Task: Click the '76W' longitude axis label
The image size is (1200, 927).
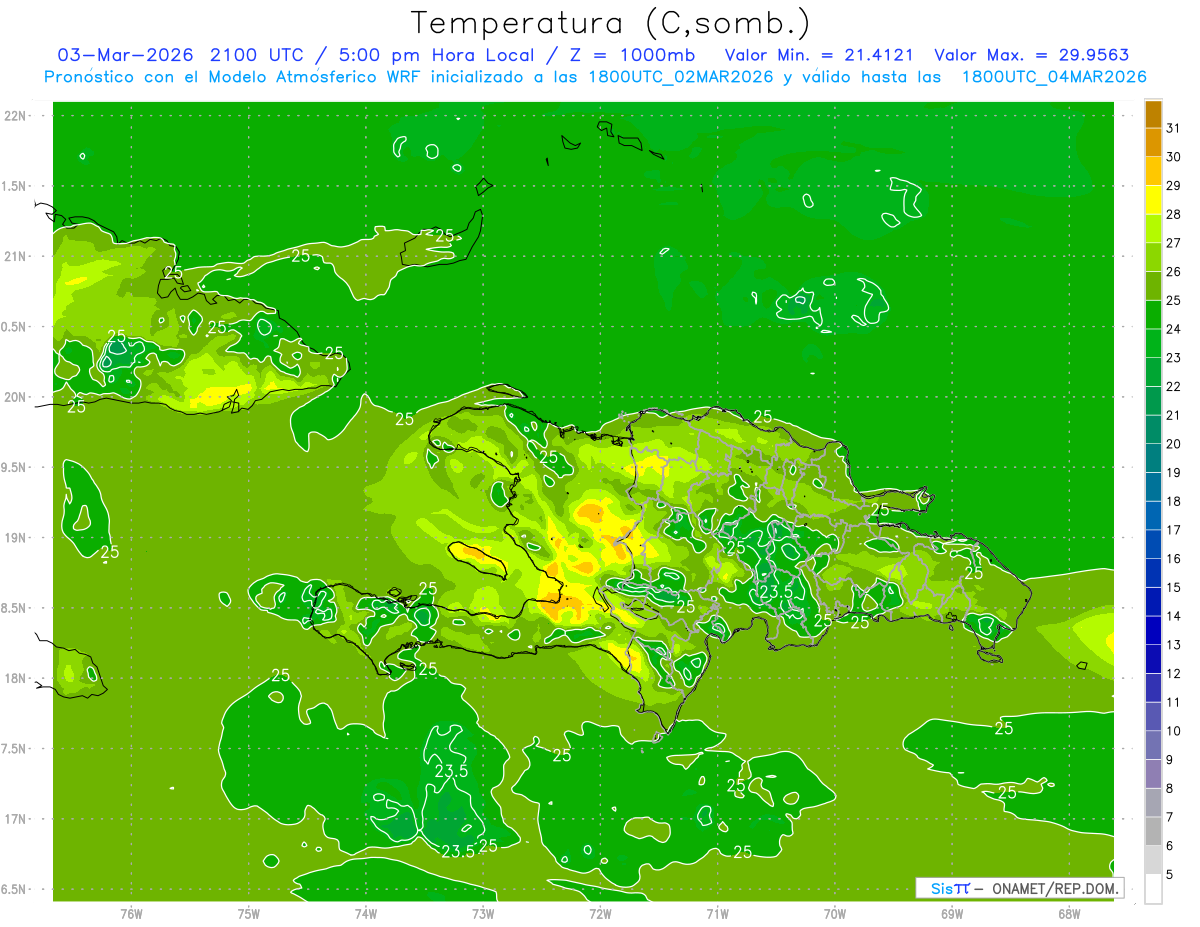Action: pyautogui.click(x=131, y=913)
